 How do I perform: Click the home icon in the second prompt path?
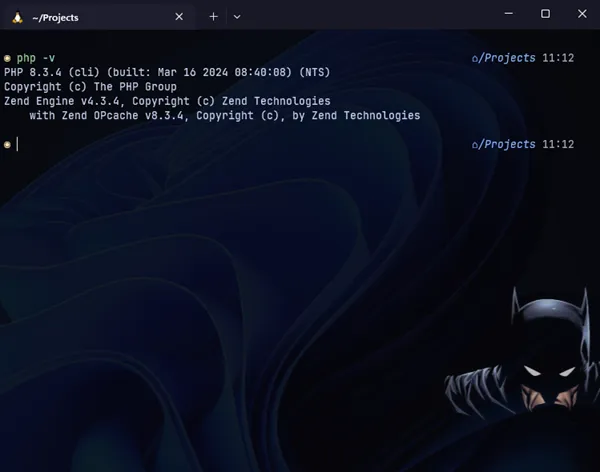point(475,145)
